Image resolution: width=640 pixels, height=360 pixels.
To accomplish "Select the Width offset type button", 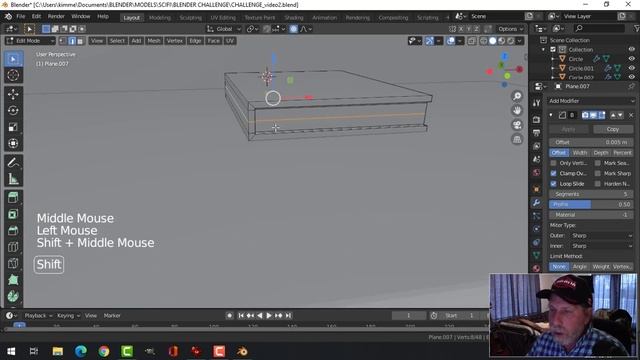I will pyautogui.click(x=580, y=153).
